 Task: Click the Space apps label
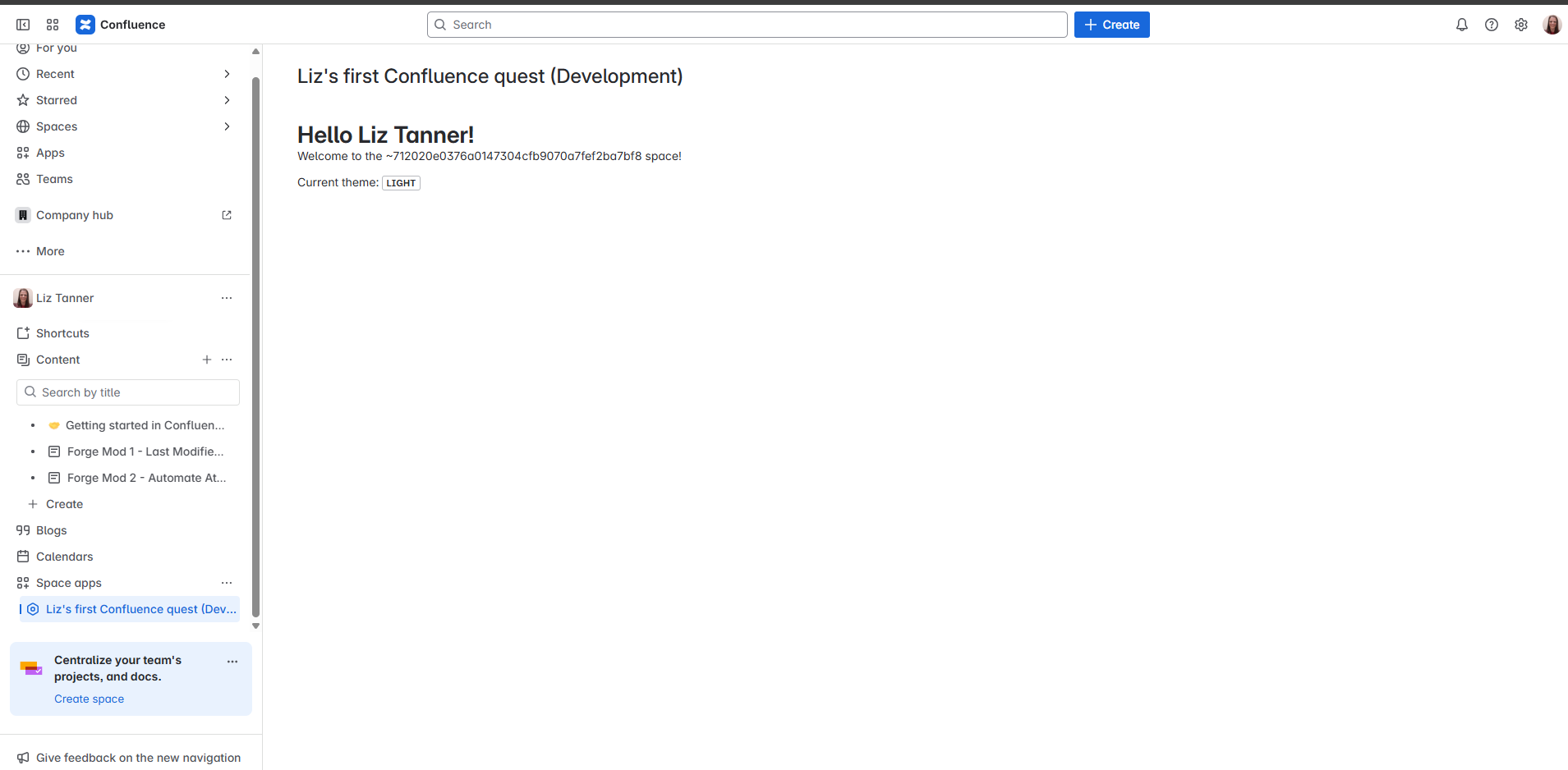coord(69,583)
